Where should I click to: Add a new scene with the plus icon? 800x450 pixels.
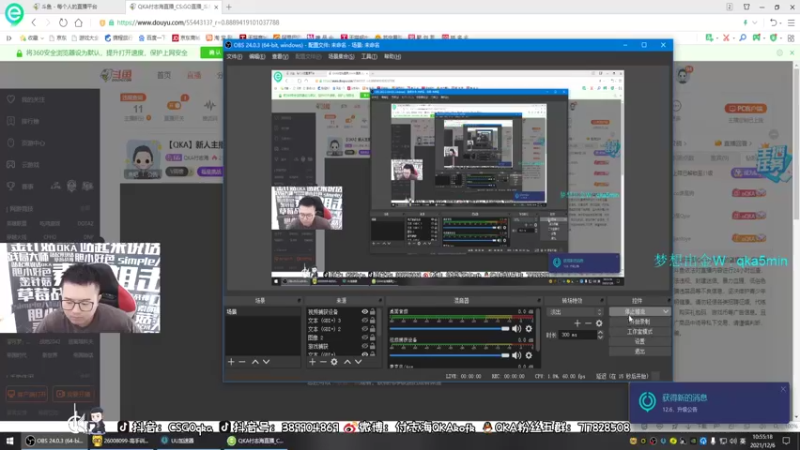[x=231, y=362]
